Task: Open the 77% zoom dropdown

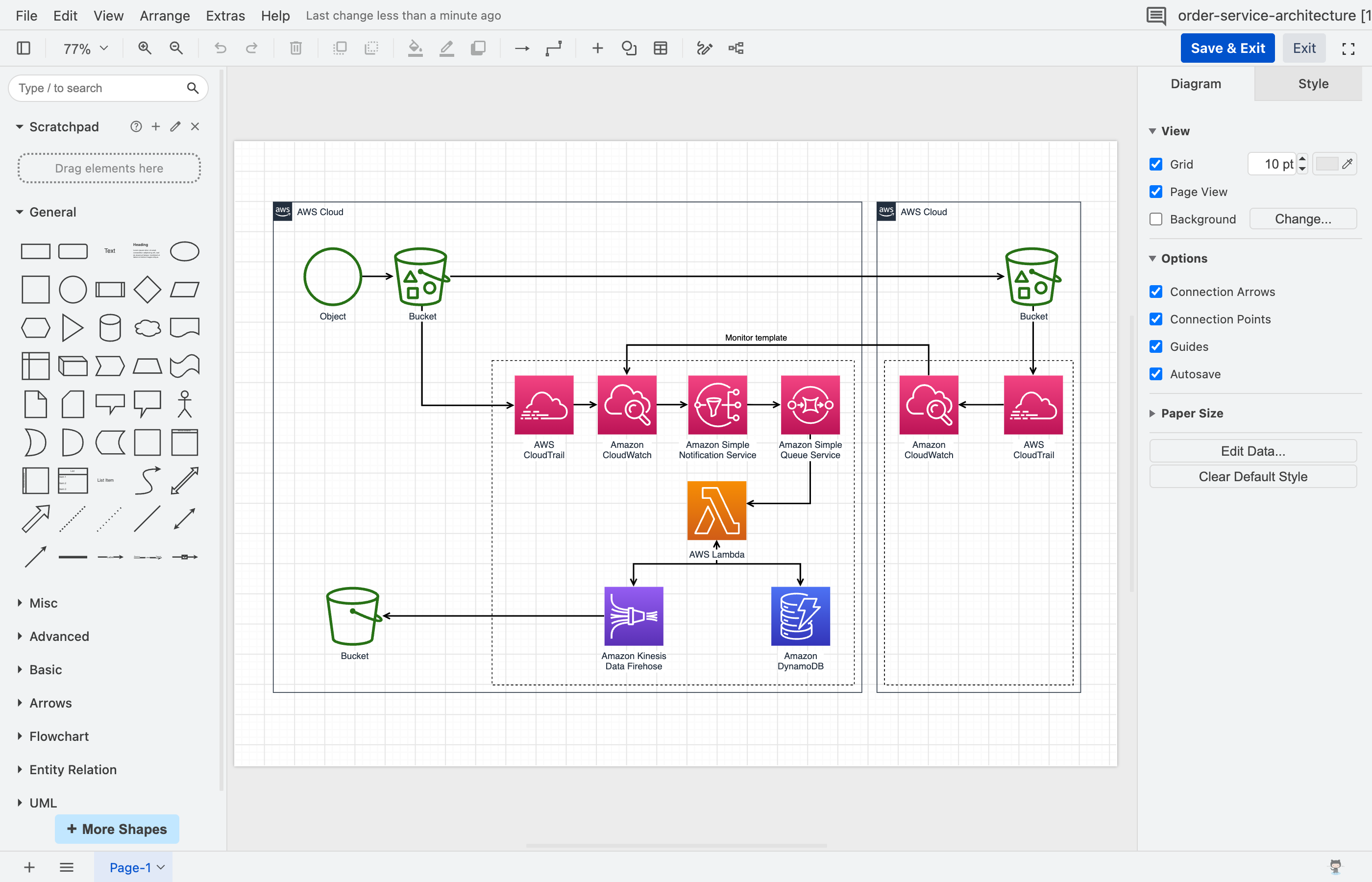Action: click(85, 49)
